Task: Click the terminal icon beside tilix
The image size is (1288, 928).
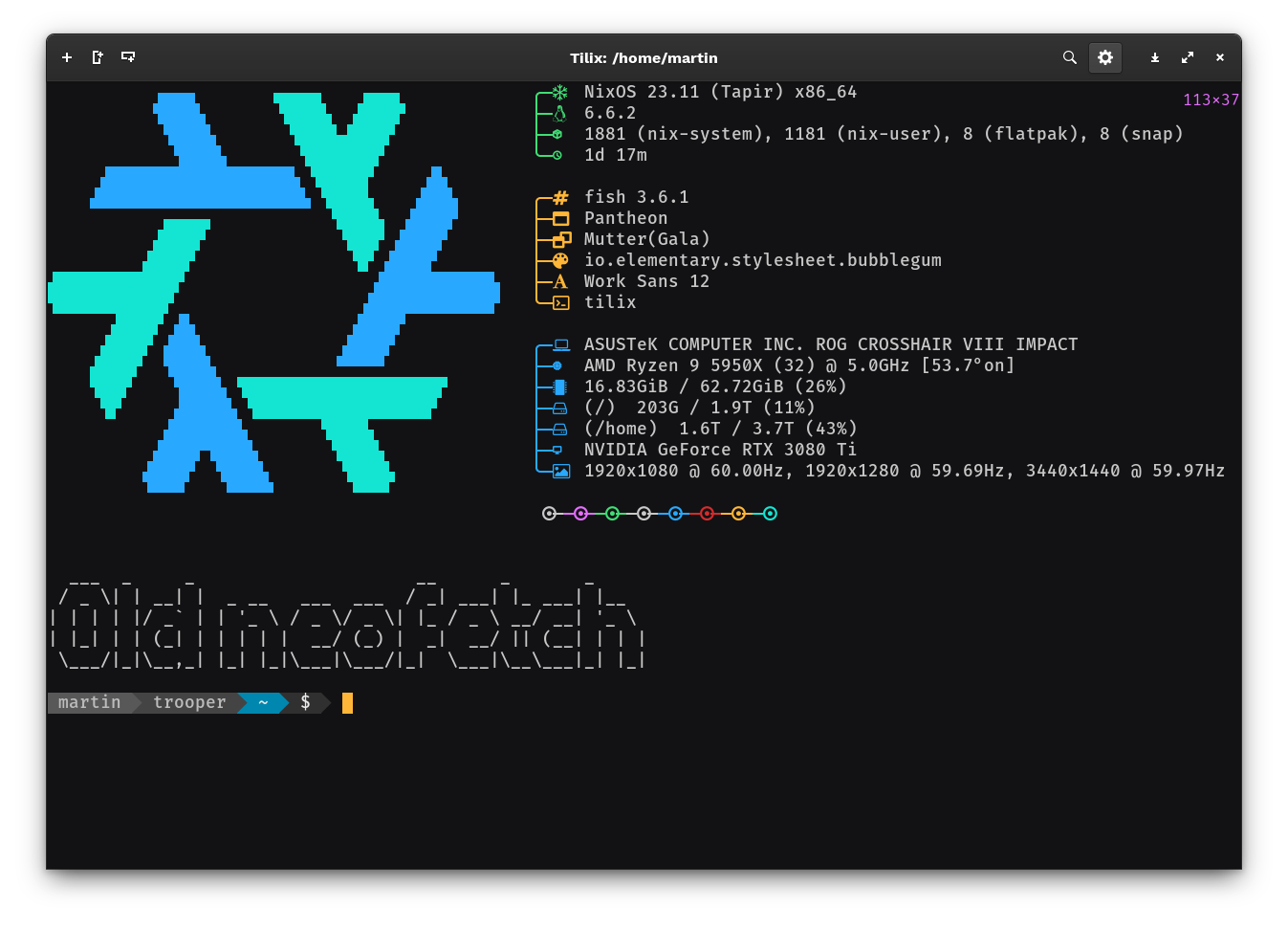Action: pos(560,303)
